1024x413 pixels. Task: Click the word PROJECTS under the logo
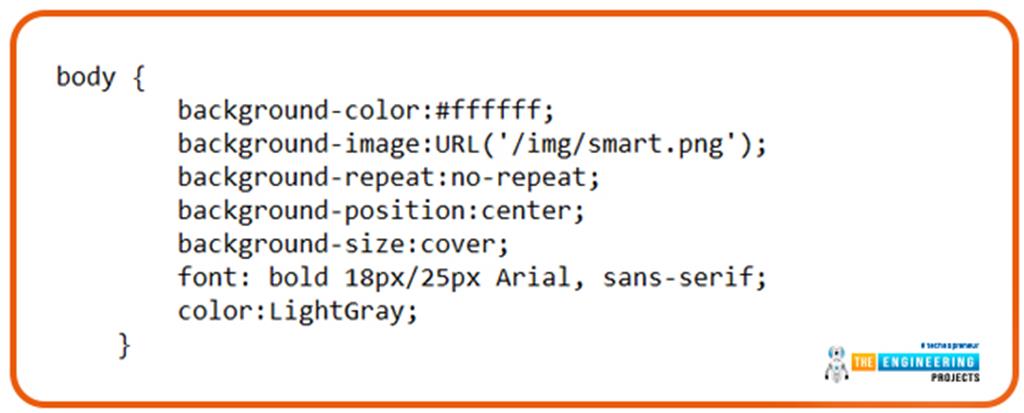pyautogui.click(x=955, y=378)
